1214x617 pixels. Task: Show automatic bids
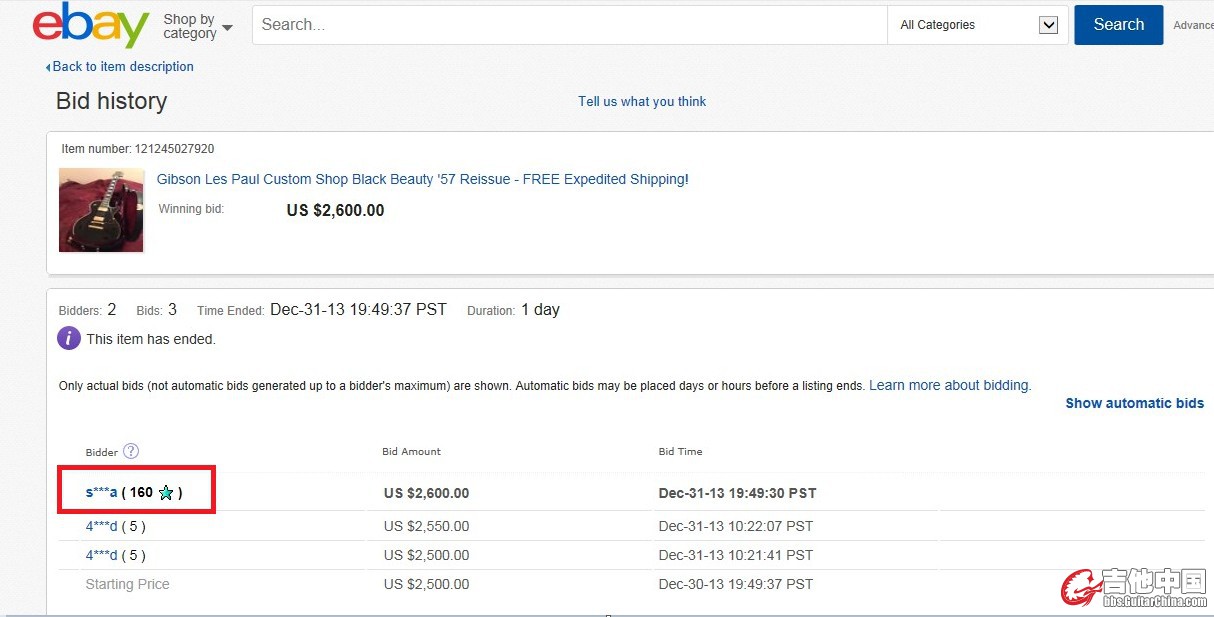point(1134,403)
